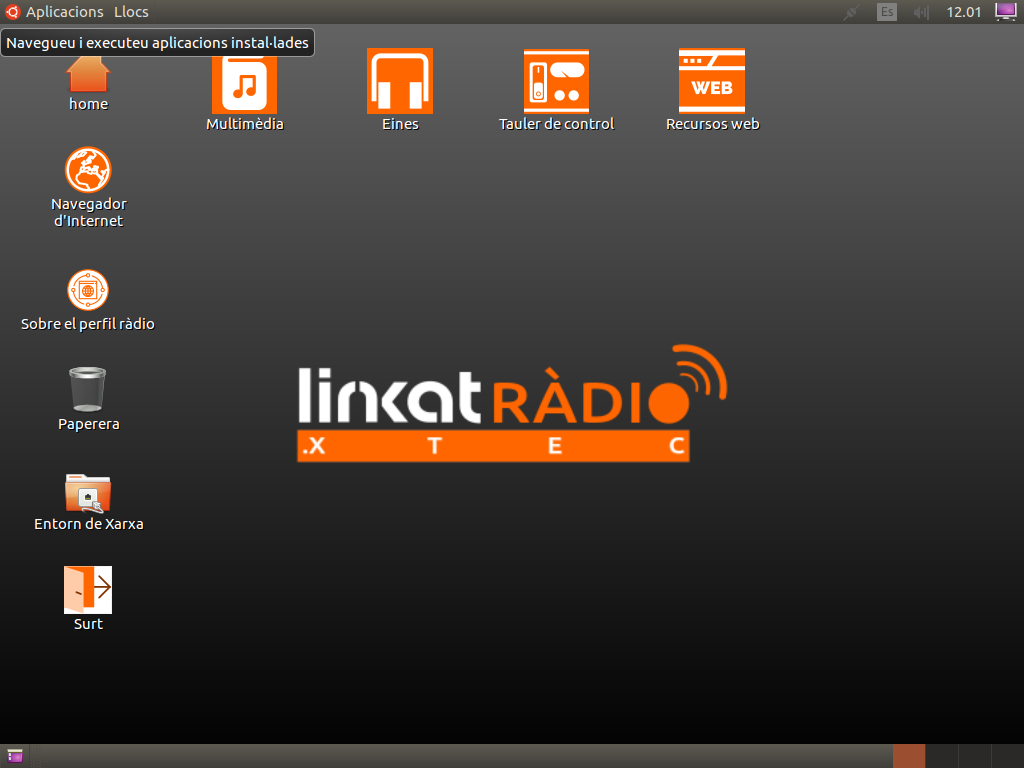Screen dimensions: 1024x768
Task: Click the Ubuntu logo in top panel
Action: [13, 12]
